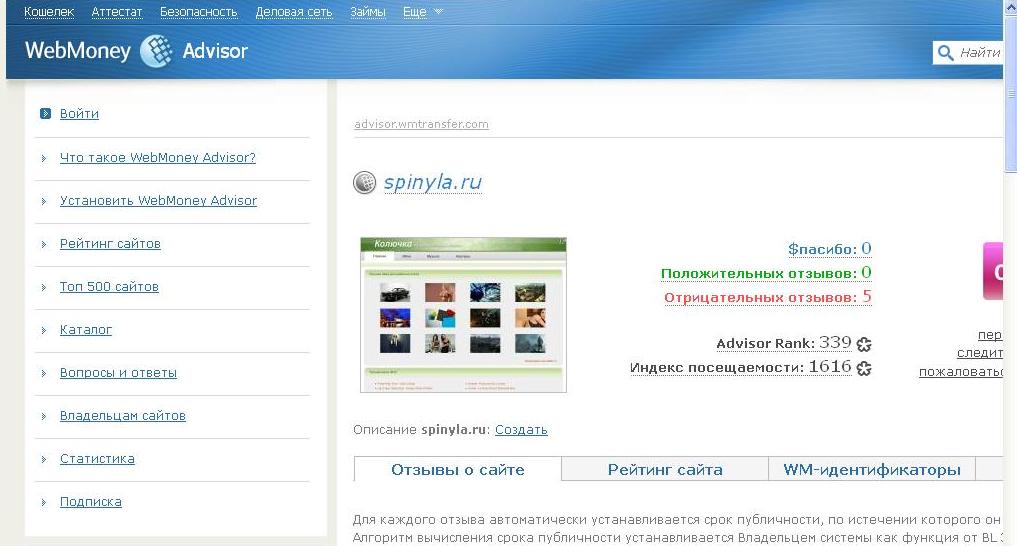Open the Безопасность menu item
This screenshot has width=1017, height=546.
(198, 12)
